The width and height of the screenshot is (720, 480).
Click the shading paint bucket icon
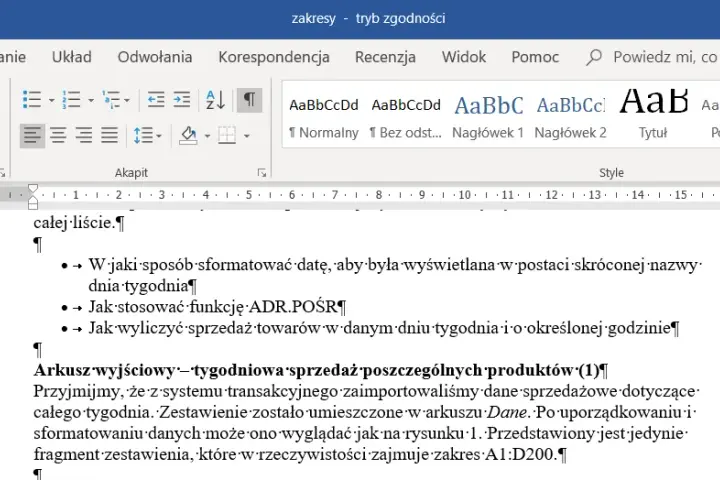pos(188,136)
